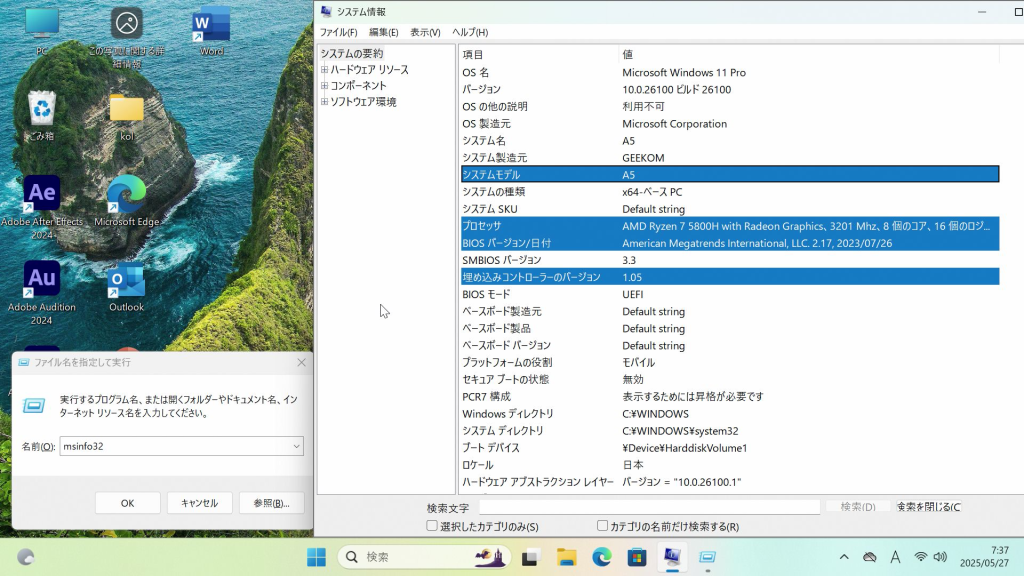1024x576 pixels.
Task: Click the 検索文字 input field
Action: pos(649,507)
